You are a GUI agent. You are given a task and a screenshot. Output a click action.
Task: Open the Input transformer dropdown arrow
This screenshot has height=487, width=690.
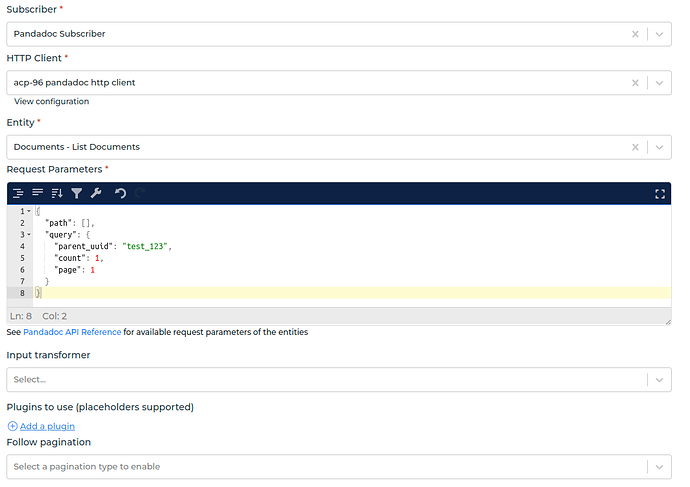659,380
